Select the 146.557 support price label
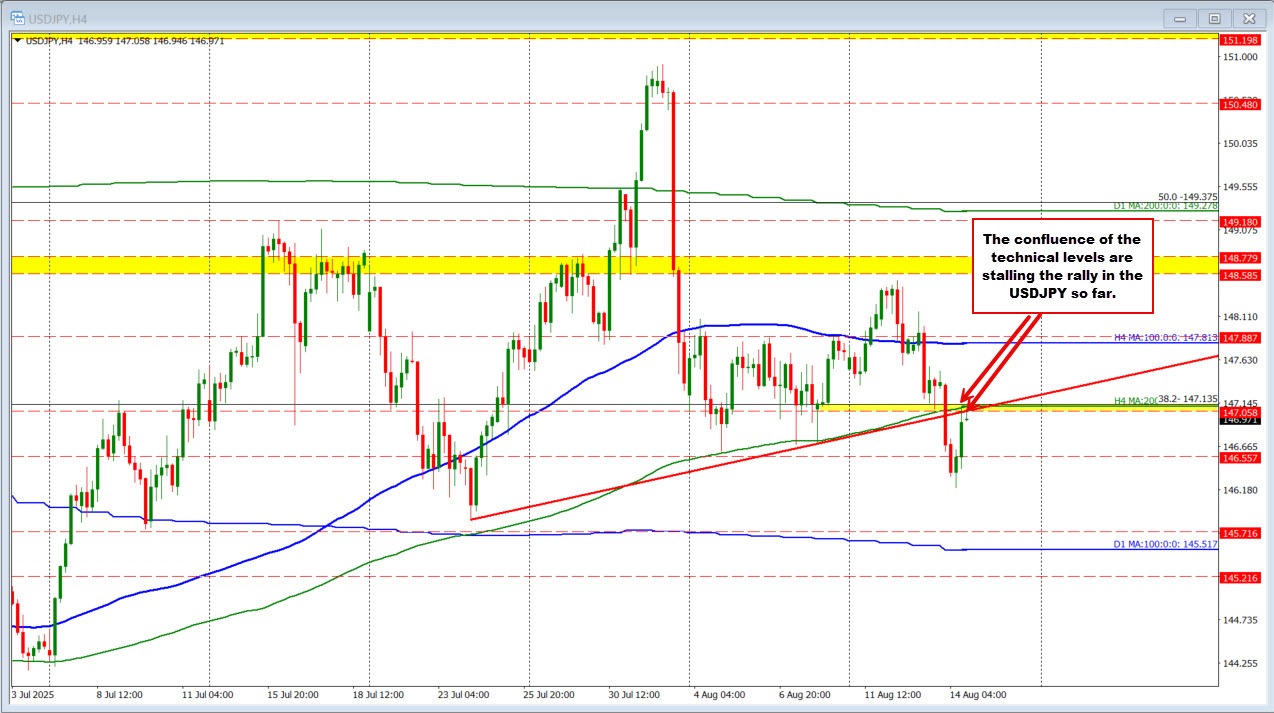 (1239, 457)
